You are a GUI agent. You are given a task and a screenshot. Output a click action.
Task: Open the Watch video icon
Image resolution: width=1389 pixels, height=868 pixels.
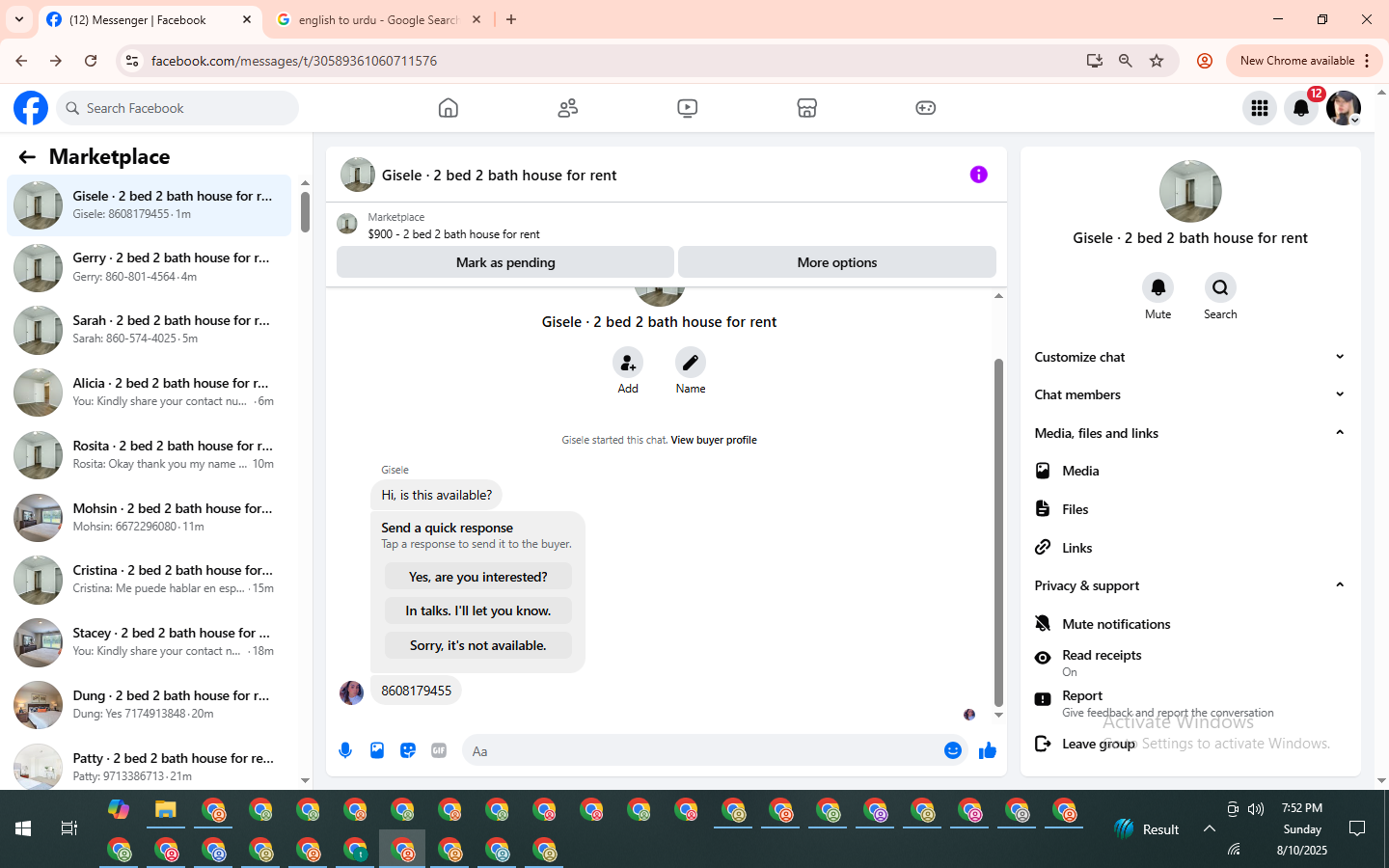pos(688,108)
